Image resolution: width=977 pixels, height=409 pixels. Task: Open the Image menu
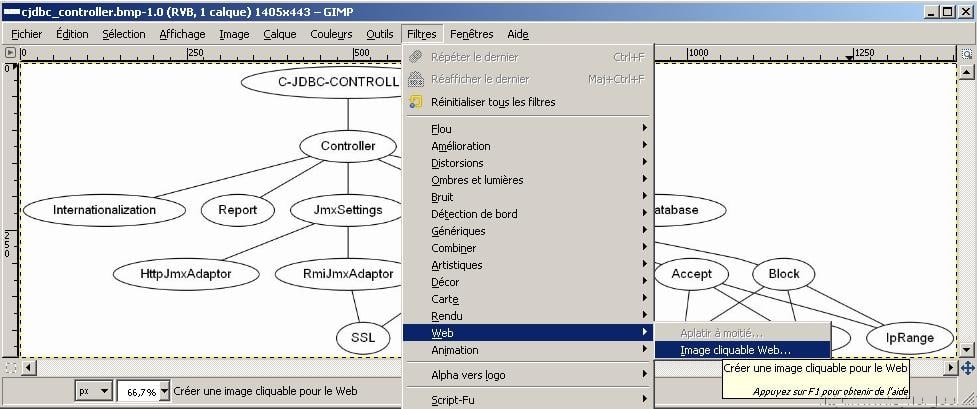[234, 34]
